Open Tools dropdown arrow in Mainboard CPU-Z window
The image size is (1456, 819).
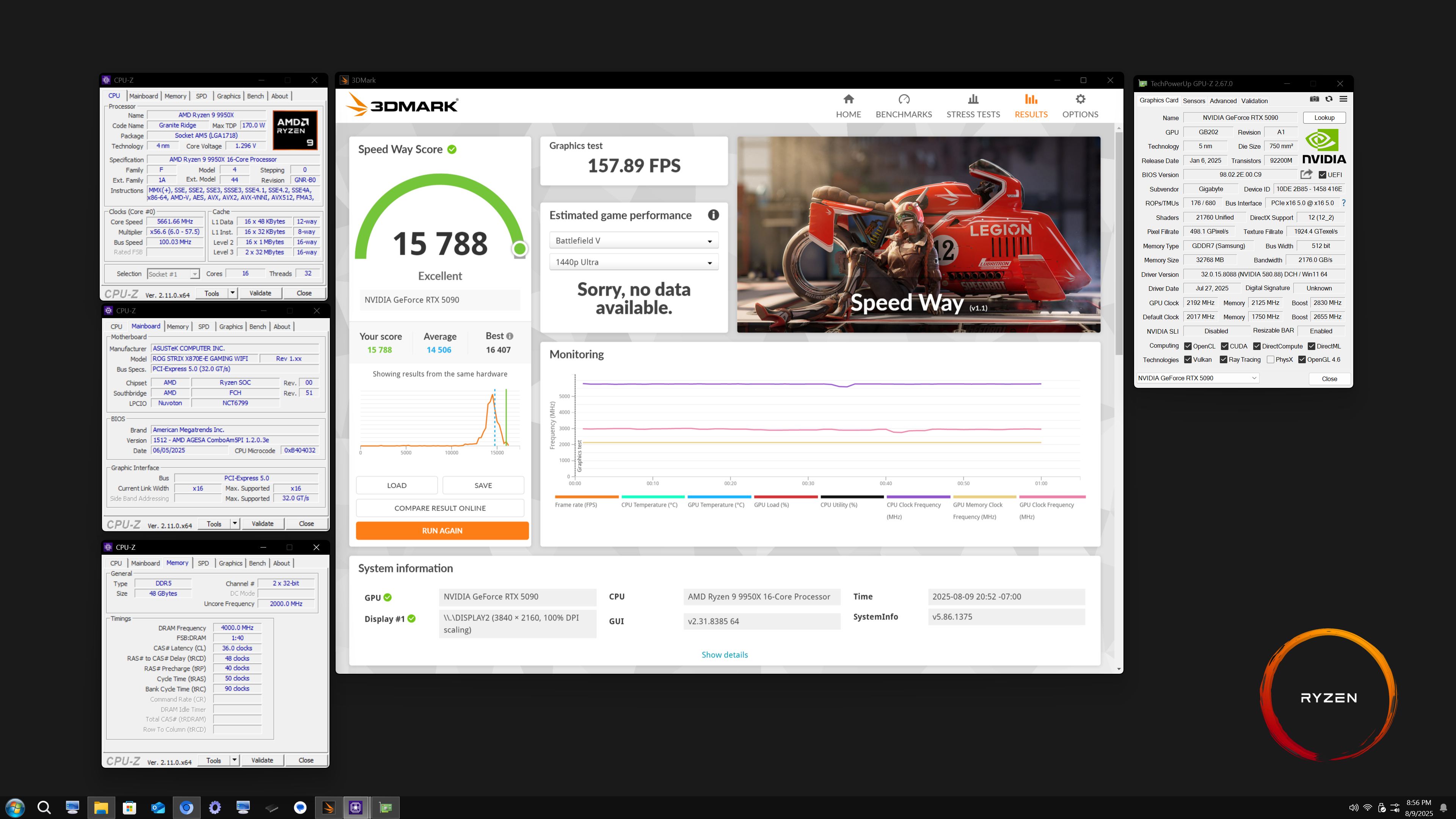(235, 524)
